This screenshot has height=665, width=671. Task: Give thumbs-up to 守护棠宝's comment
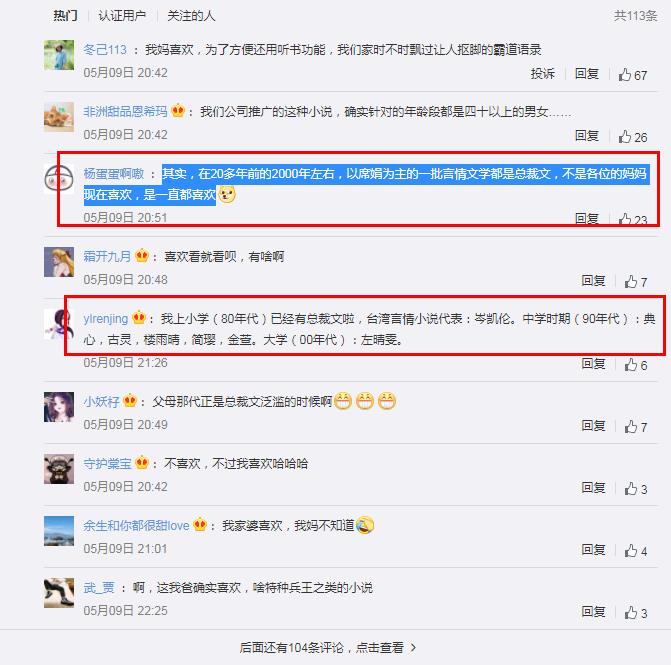click(x=635, y=489)
